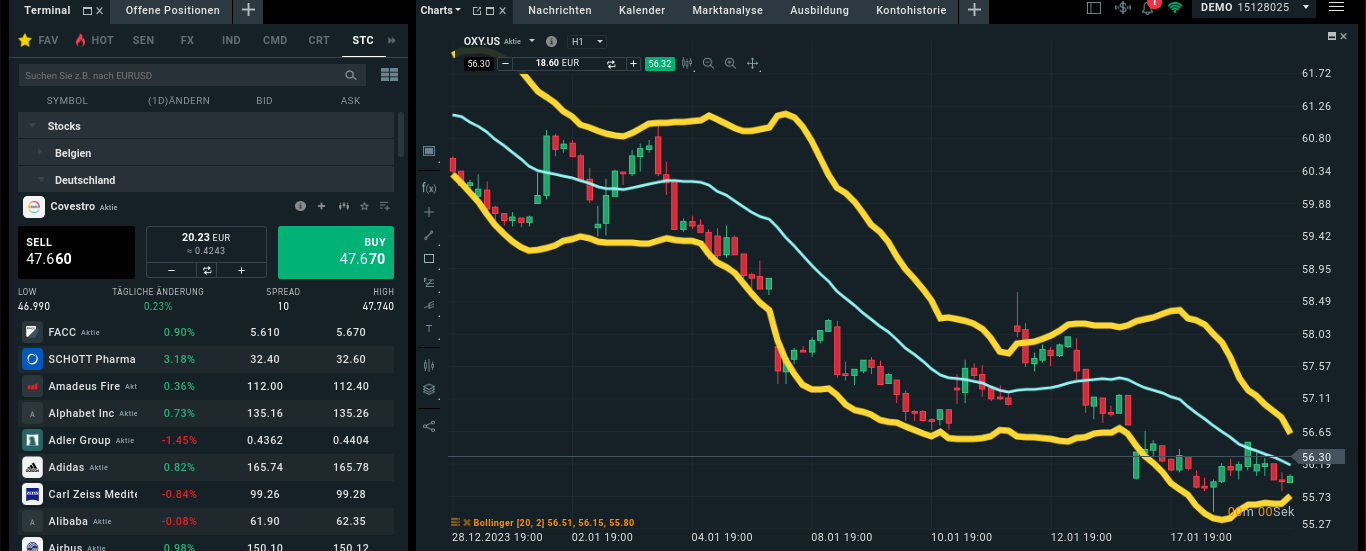Viewport: 1366px width, 551px height.
Task: Open the f(x) indicators tool
Action: point(429,187)
